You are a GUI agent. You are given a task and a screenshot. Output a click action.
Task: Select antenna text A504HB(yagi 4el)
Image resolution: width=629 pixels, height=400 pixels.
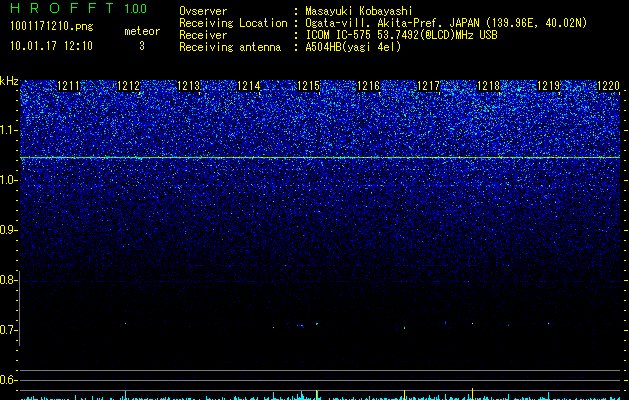pos(353,47)
